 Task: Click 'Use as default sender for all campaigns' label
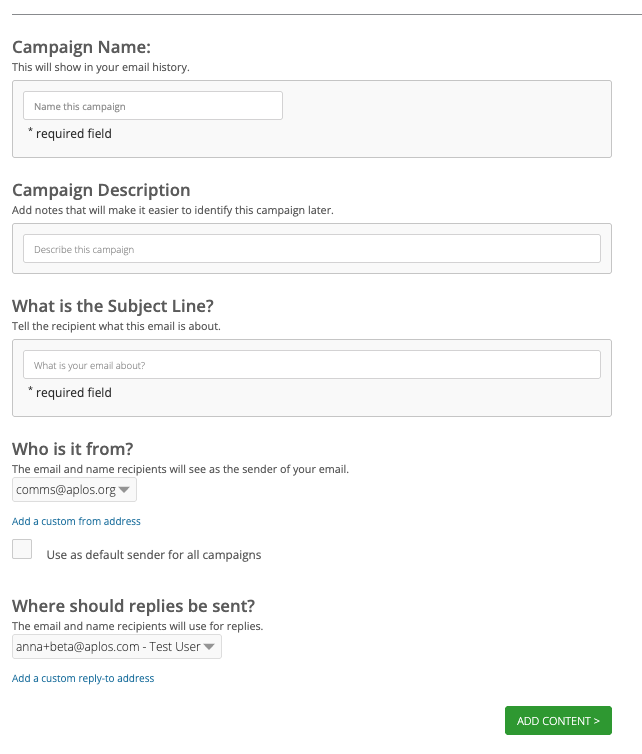[x=154, y=555]
